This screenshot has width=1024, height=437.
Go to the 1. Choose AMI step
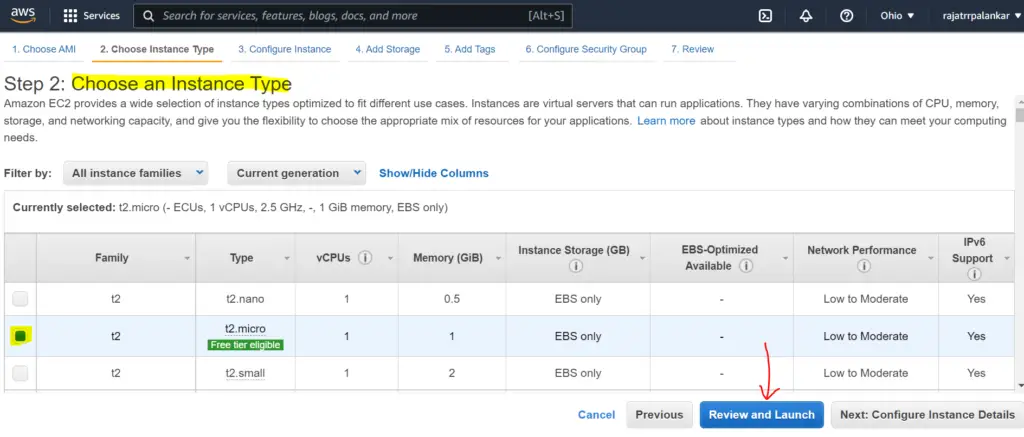click(44, 49)
